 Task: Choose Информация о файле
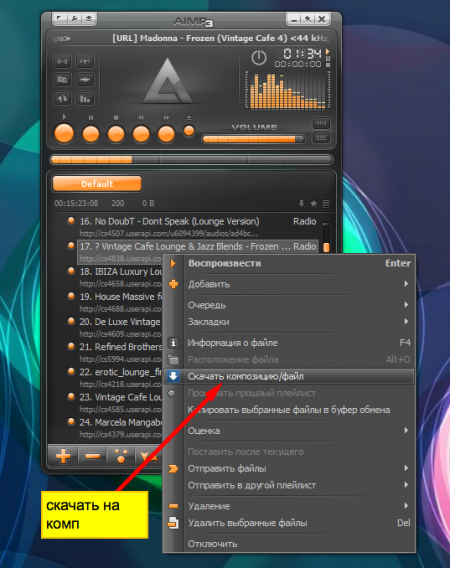click(289, 343)
